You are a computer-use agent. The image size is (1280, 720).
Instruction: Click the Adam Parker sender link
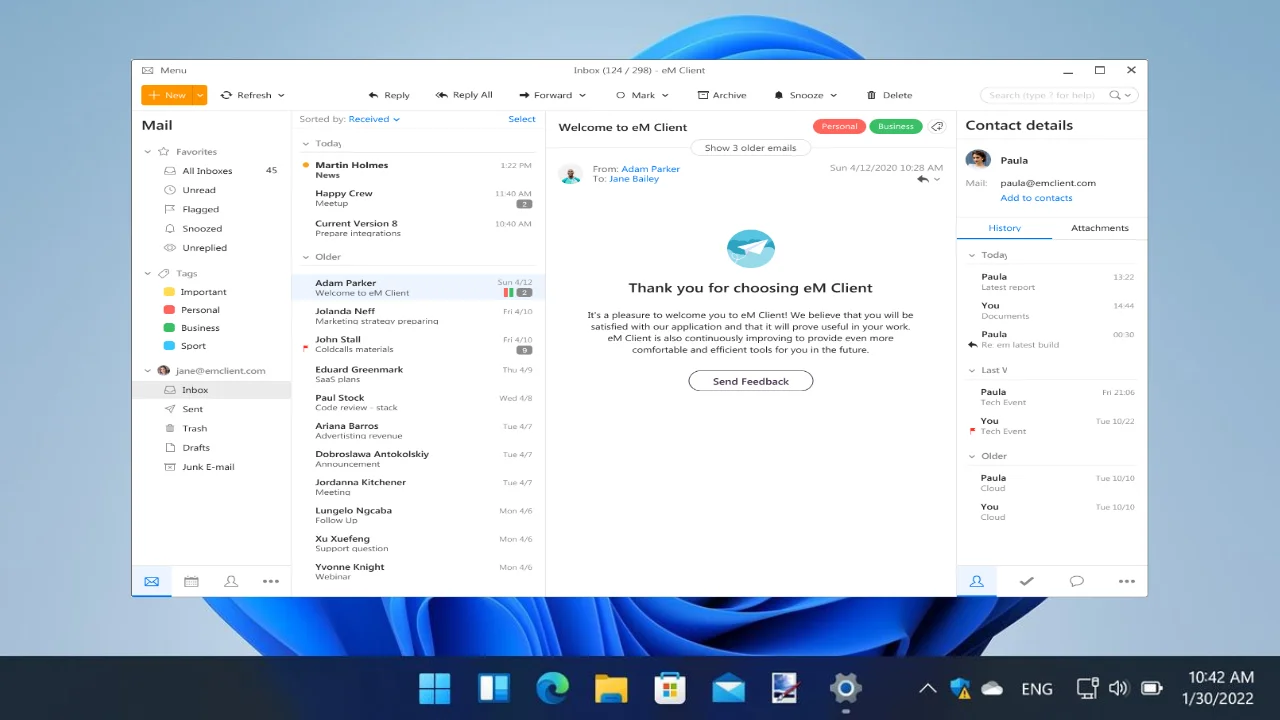coord(650,169)
